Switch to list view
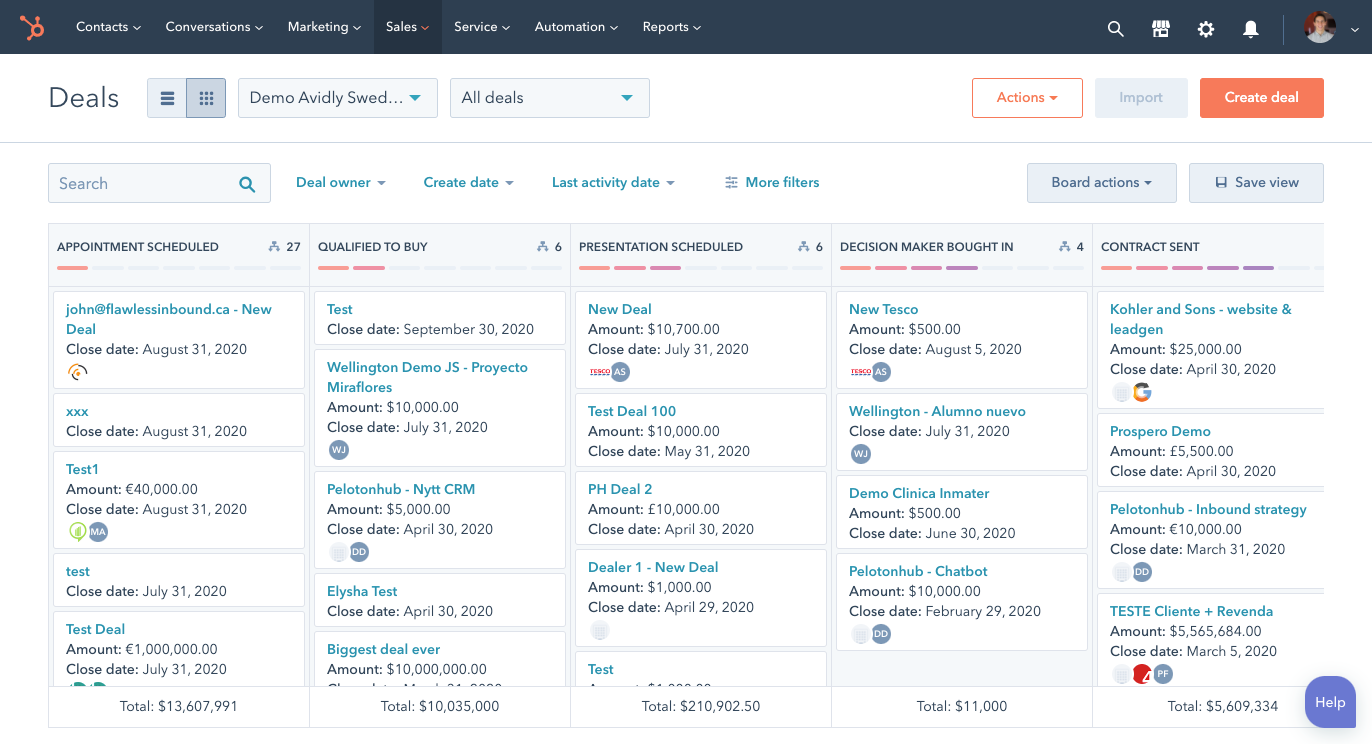1372x744 pixels. 167,98
